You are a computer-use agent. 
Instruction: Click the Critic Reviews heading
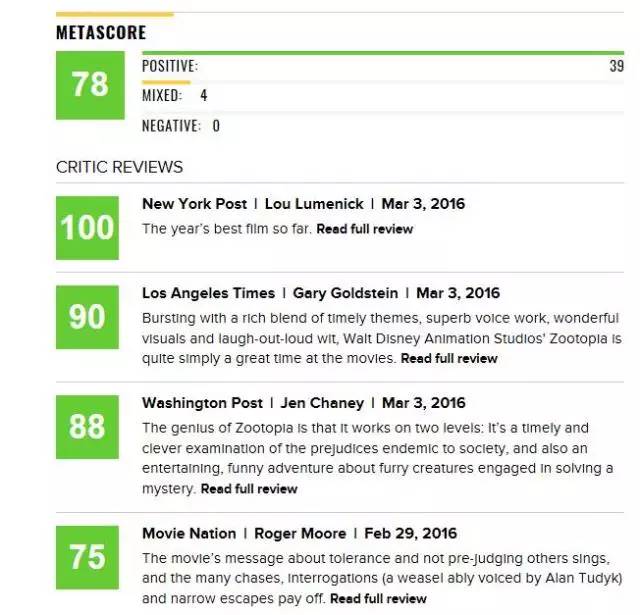click(x=119, y=167)
